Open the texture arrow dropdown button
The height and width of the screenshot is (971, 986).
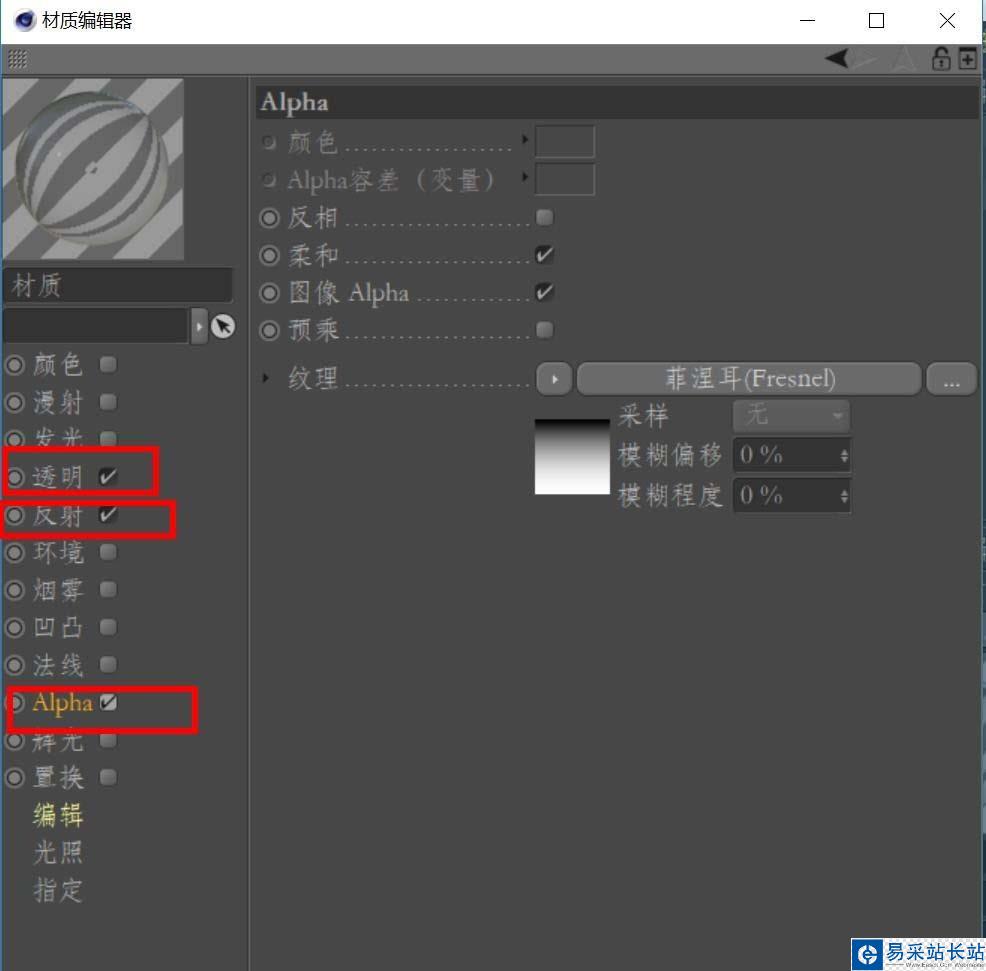click(554, 379)
